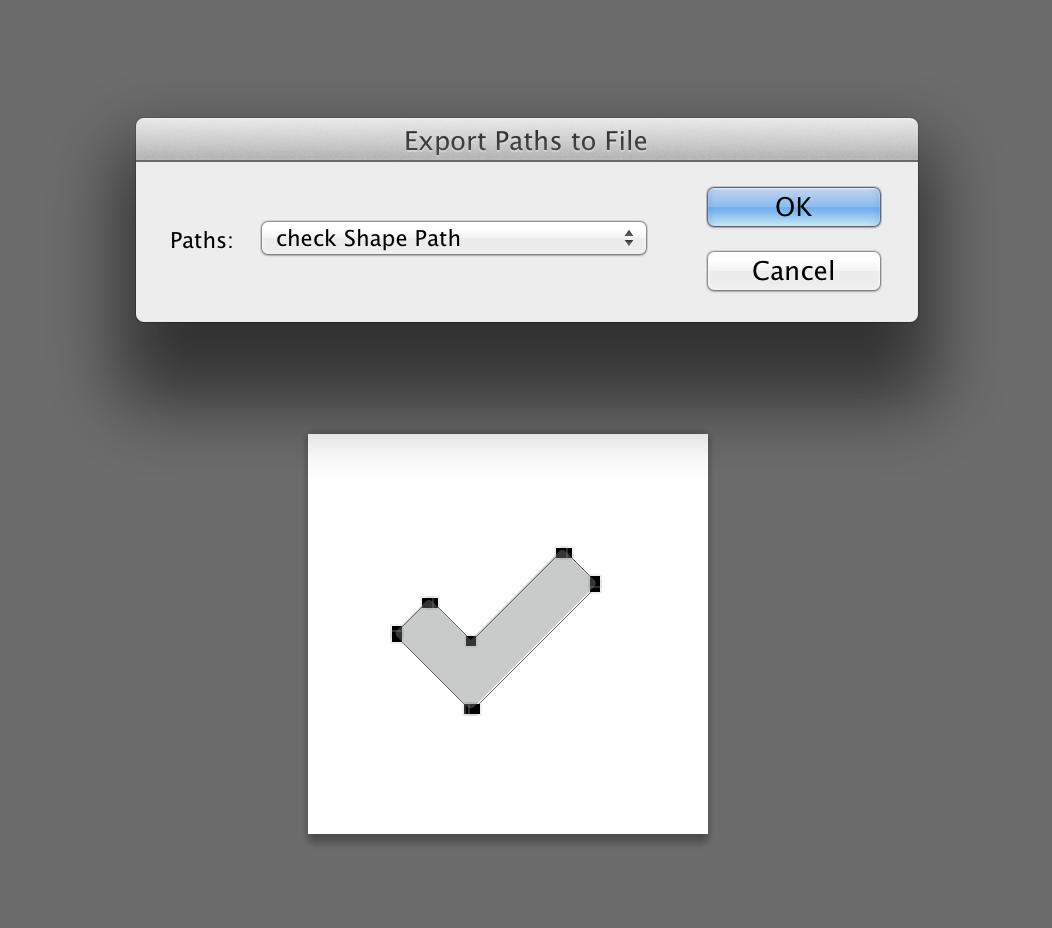Click upper edge of checkmark's long arm
This screenshot has width=1052, height=928.
(517, 597)
